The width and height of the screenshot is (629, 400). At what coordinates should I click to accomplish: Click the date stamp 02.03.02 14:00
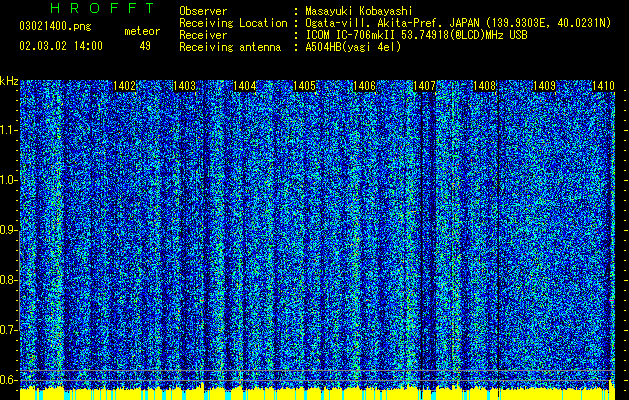(x=61, y=46)
